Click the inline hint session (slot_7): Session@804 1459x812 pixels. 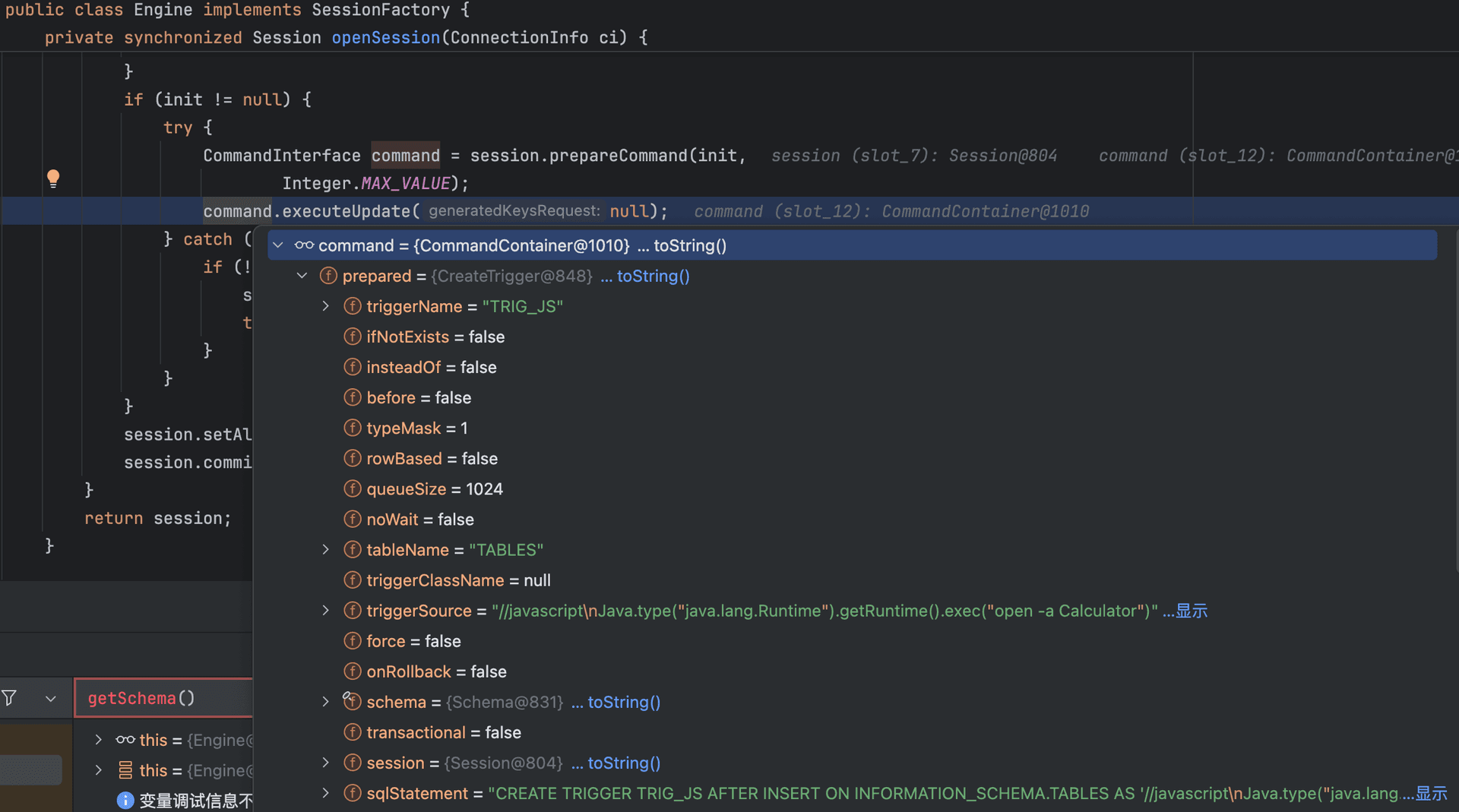click(x=914, y=156)
